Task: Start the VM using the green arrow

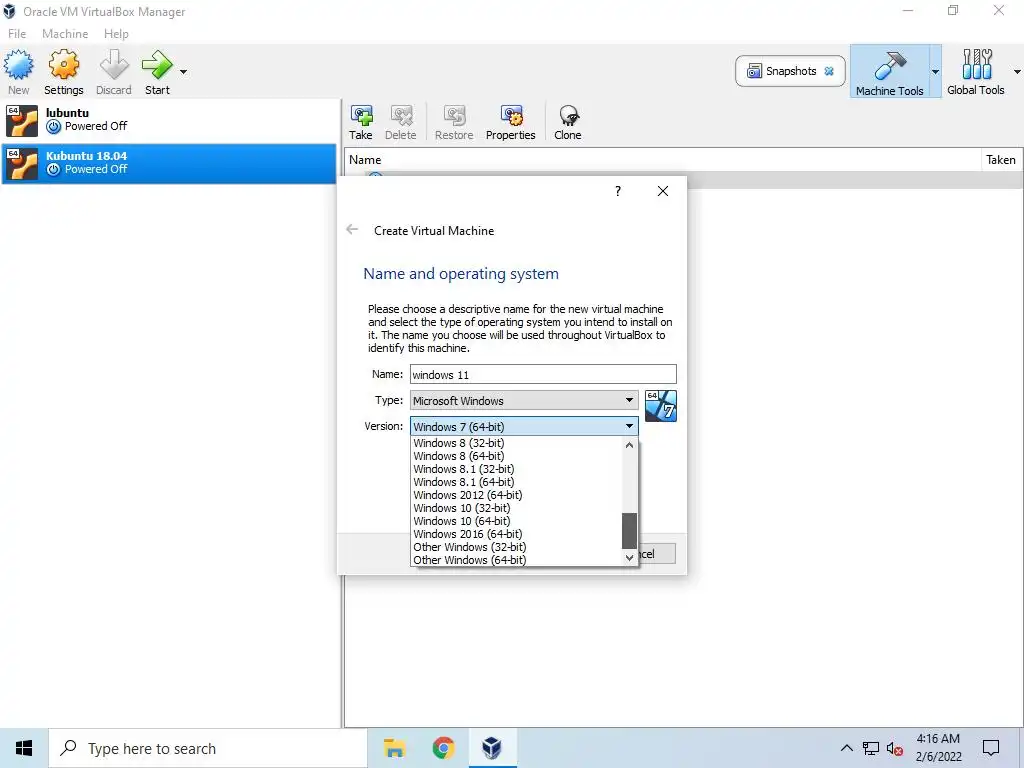Action: point(157,65)
